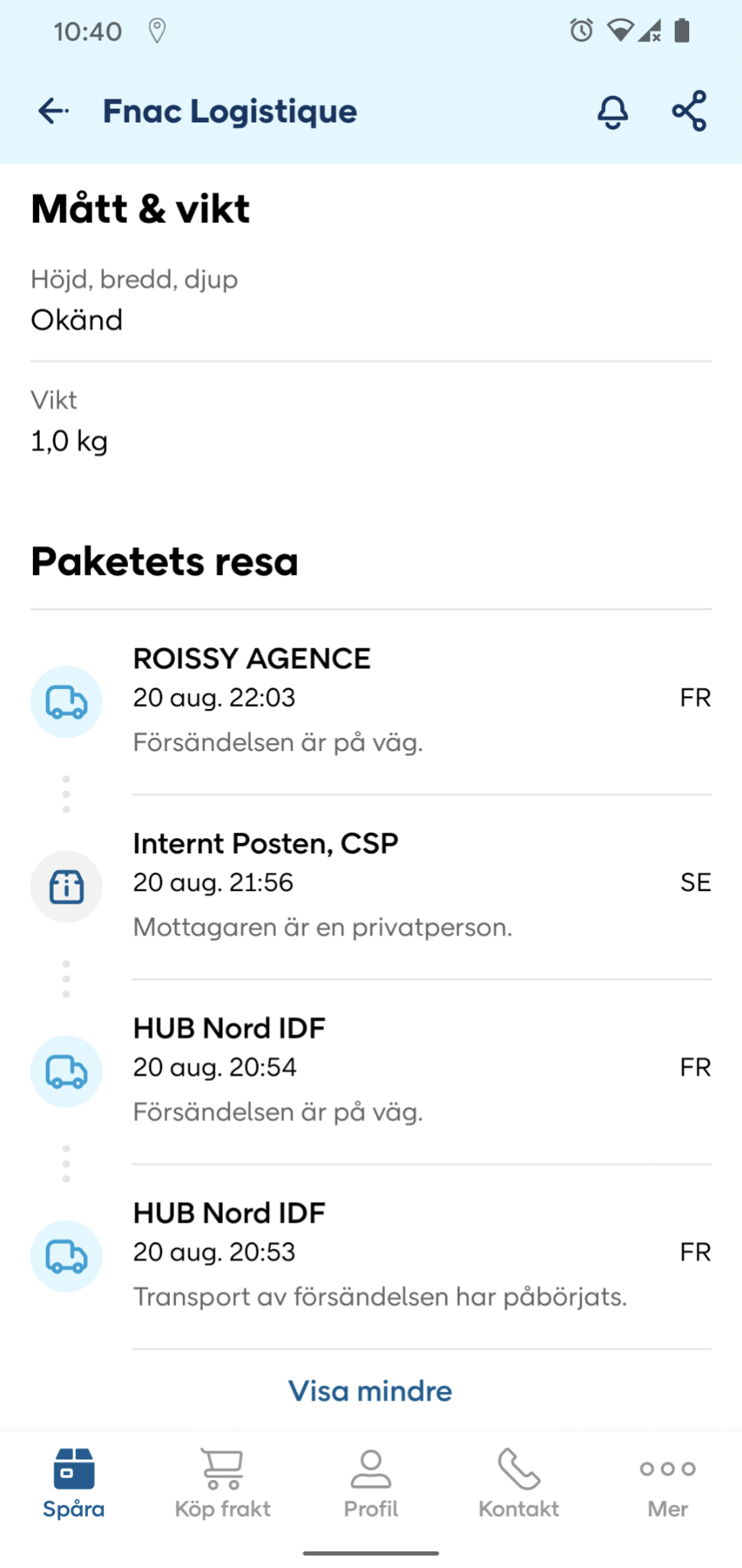Image resolution: width=742 pixels, height=1568 pixels.
Task: Select the Vikt 1,0 kg row
Action: [371, 422]
